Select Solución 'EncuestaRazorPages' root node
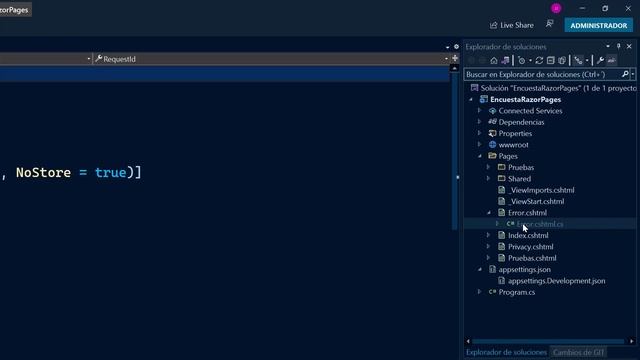 tap(553, 88)
